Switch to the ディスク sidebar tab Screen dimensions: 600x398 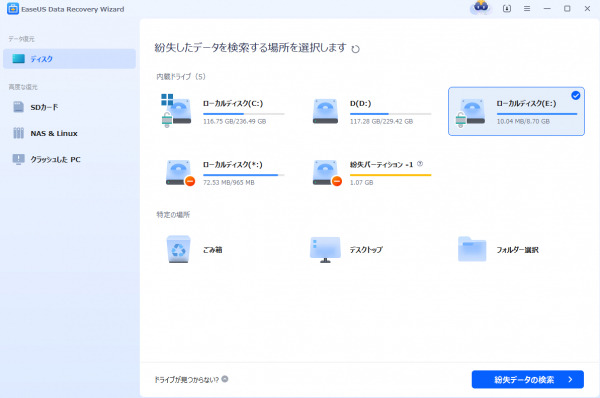tap(69, 59)
